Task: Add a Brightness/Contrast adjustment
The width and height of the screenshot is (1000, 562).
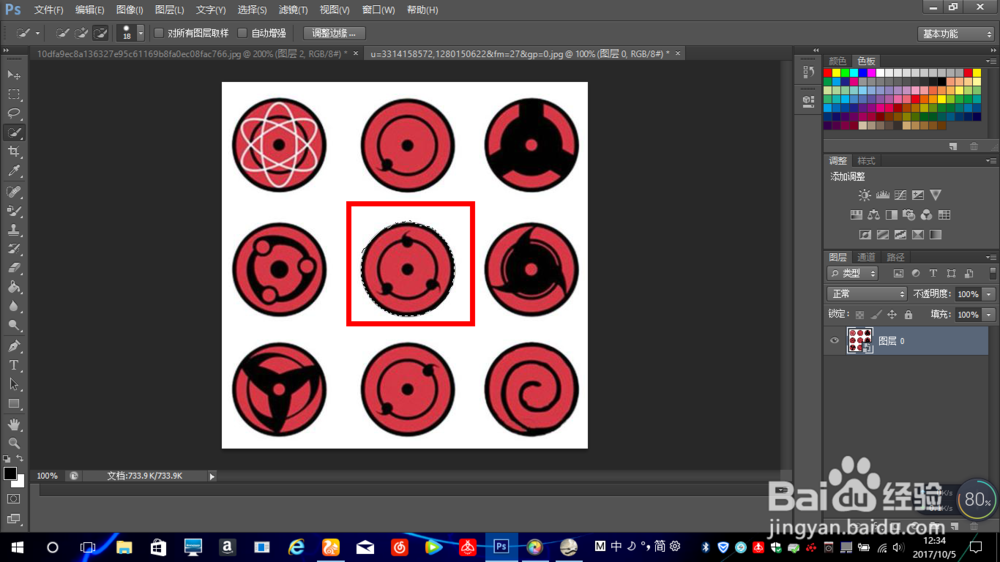Action: coord(864,195)
